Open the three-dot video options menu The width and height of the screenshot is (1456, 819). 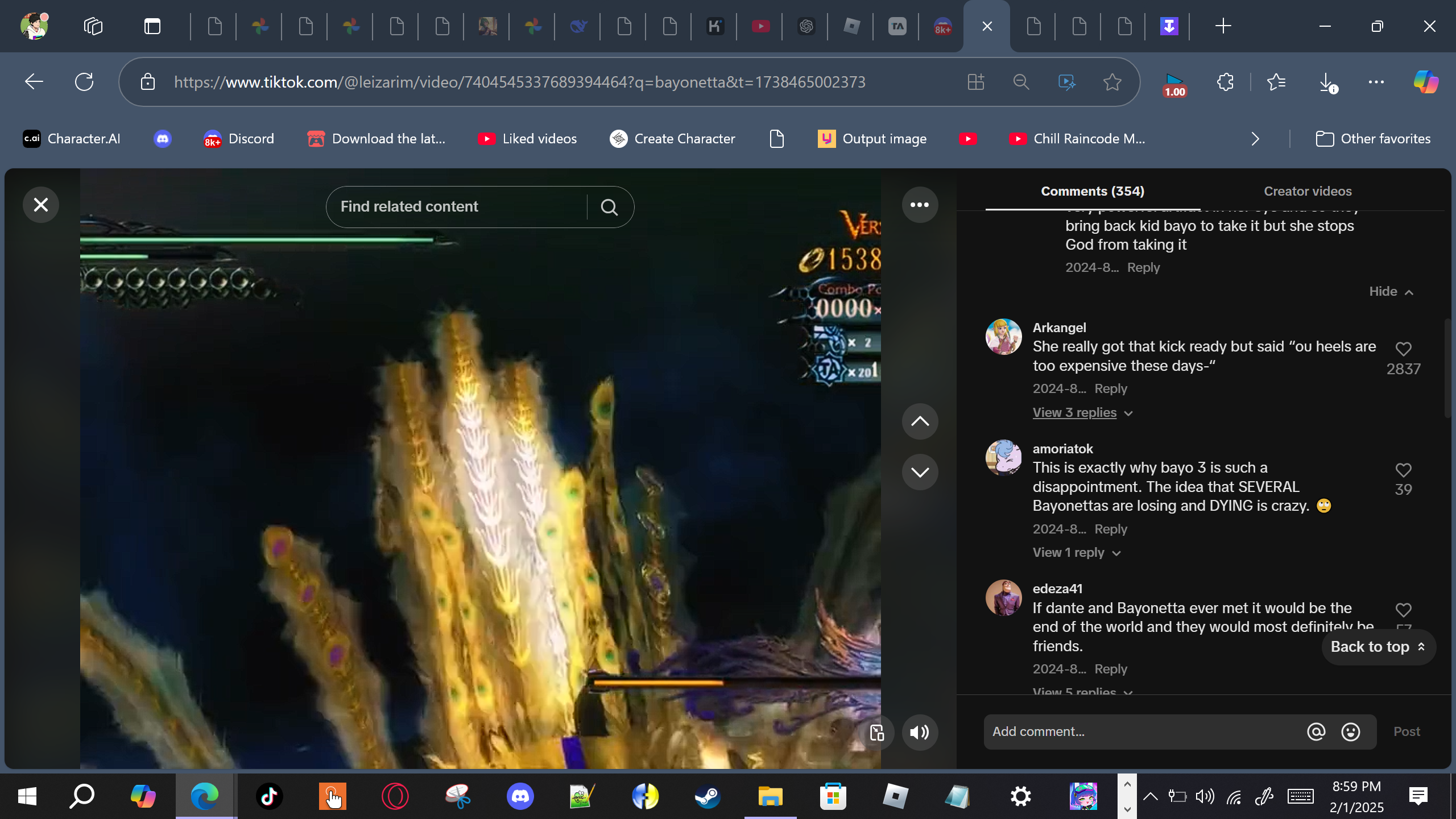(920, 205)
